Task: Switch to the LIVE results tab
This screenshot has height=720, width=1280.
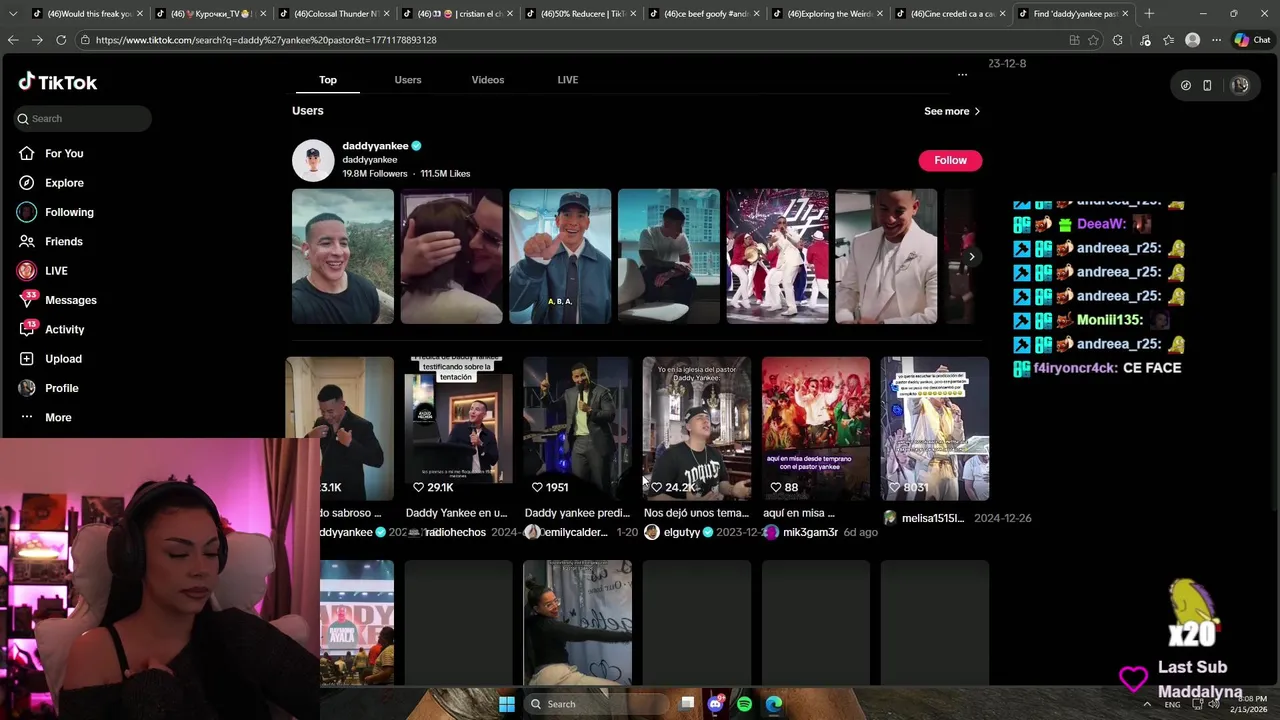Action: 568,80
